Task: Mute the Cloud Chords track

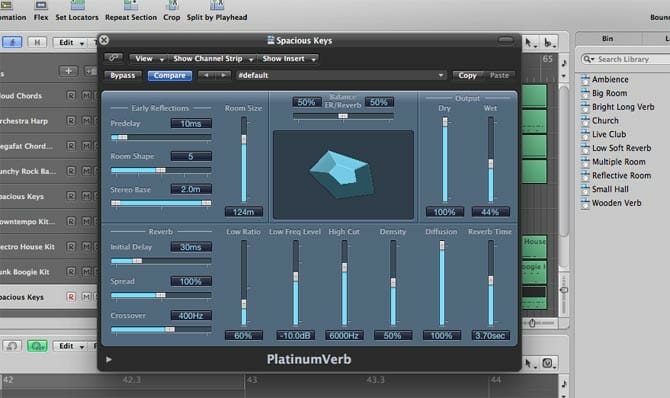Action: pyautogui.click(x=86, y=96)
